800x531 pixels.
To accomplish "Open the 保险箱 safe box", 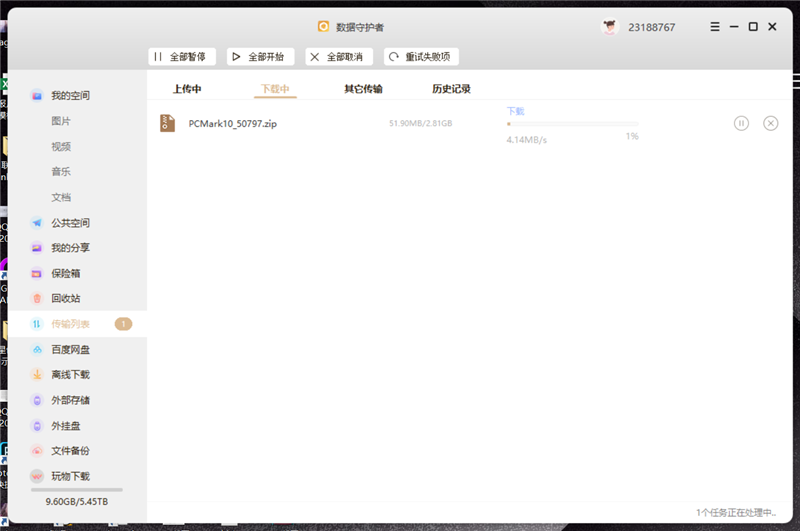I will point(66,273).
